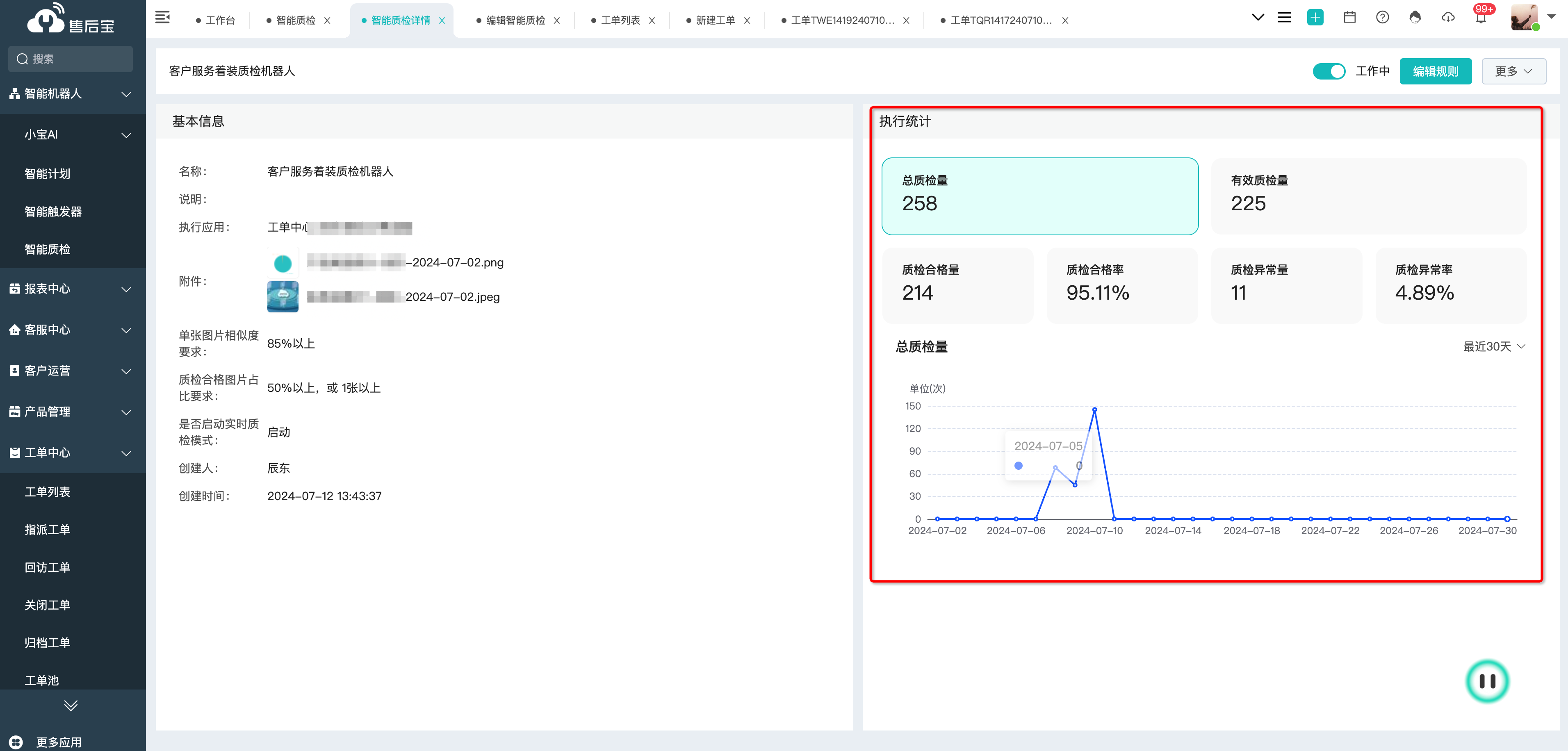The image size is (1568, 751).
Task: Expand the arrow beside the avatar
Action: [1552, 17]
